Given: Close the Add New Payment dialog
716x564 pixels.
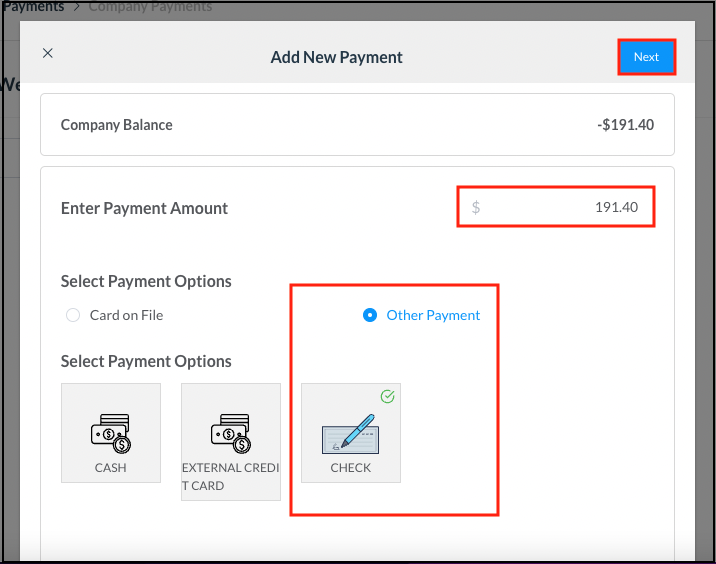Looking at the screenshot, I should coord(47,54).
